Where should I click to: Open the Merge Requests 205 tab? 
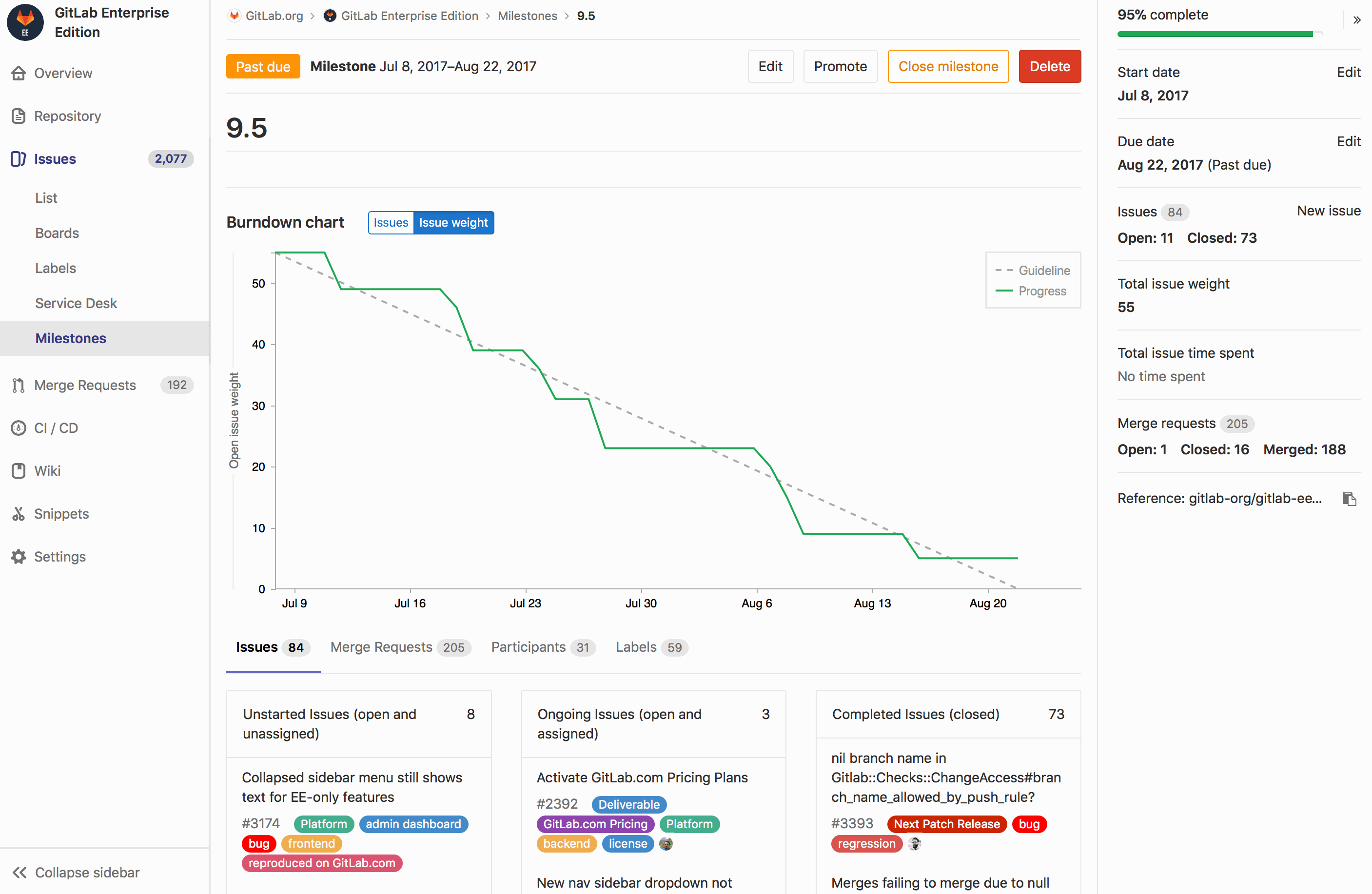tap(401, 647)
